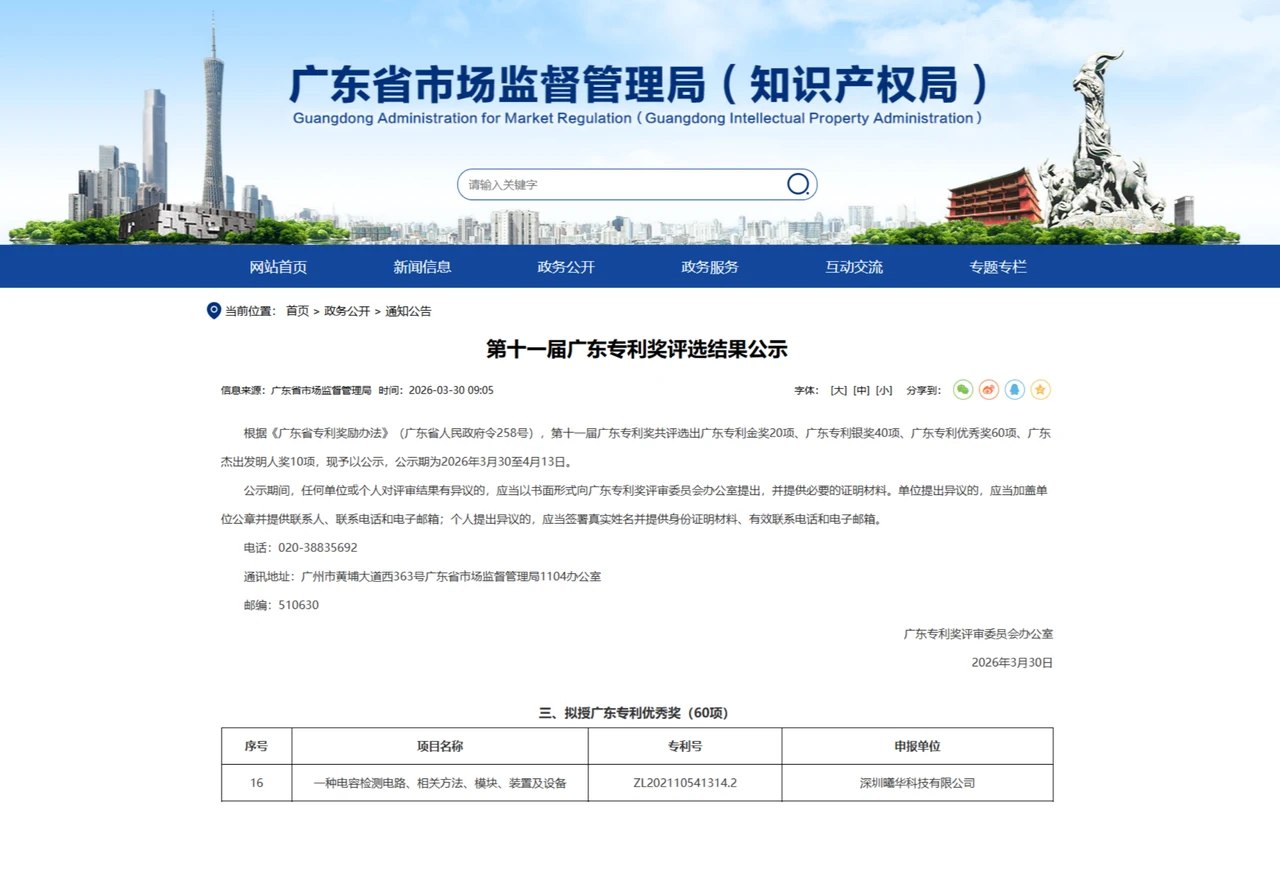Click the search magnifier icon
This screenshot has width=1280, height=888.
click(798, 184)
